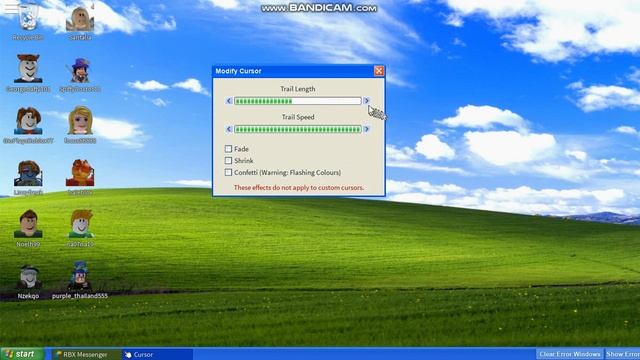Click the Show Errors taskbar button
Image resolution: width=640 pixels, height=360 pixels.
click(x=622, y=354)
